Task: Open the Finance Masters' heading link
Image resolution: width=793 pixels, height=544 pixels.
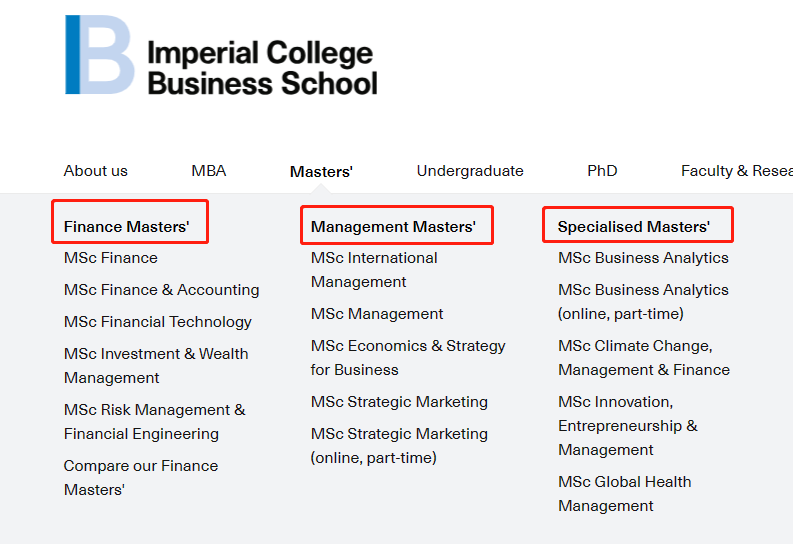Action: pyautogui.click(x=126, y=227)
